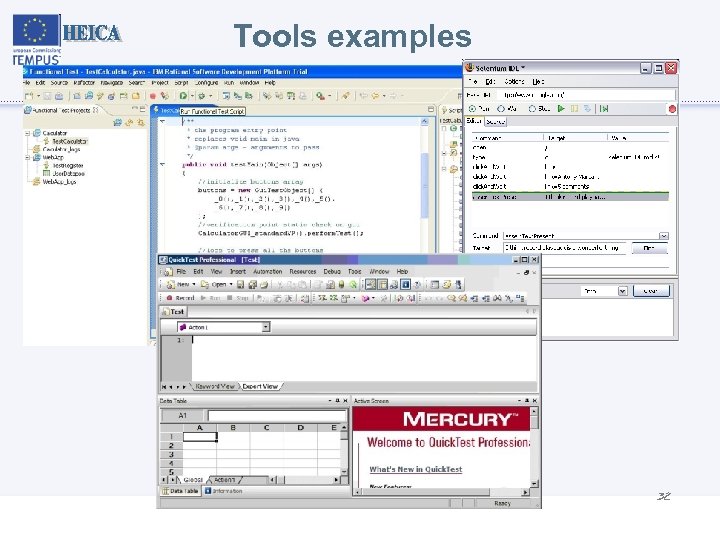Click the green step icon in Selenium IDE
This screenshot has width=720, height=540.
604,109
